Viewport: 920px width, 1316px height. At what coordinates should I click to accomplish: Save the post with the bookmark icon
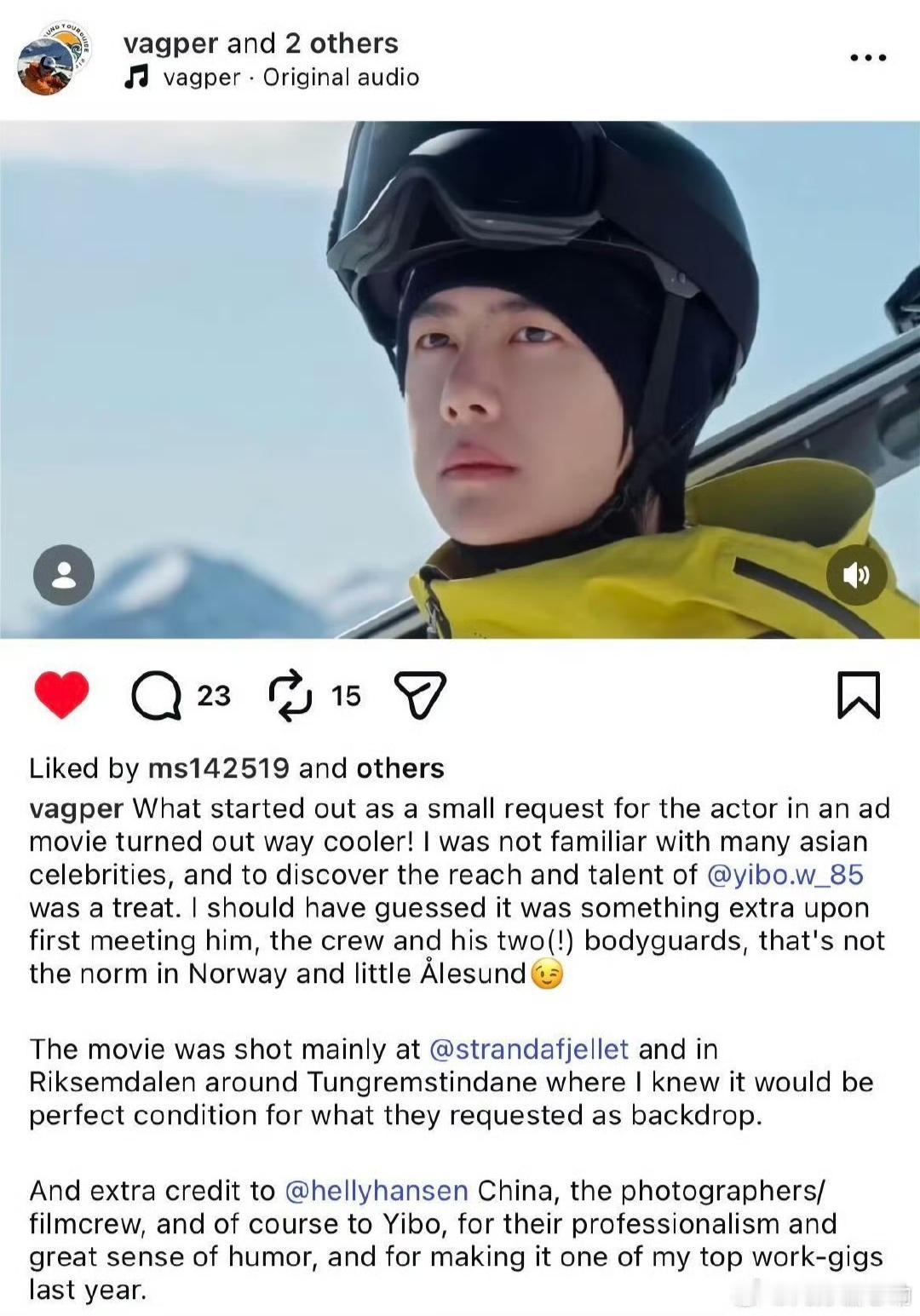(859, 695)
